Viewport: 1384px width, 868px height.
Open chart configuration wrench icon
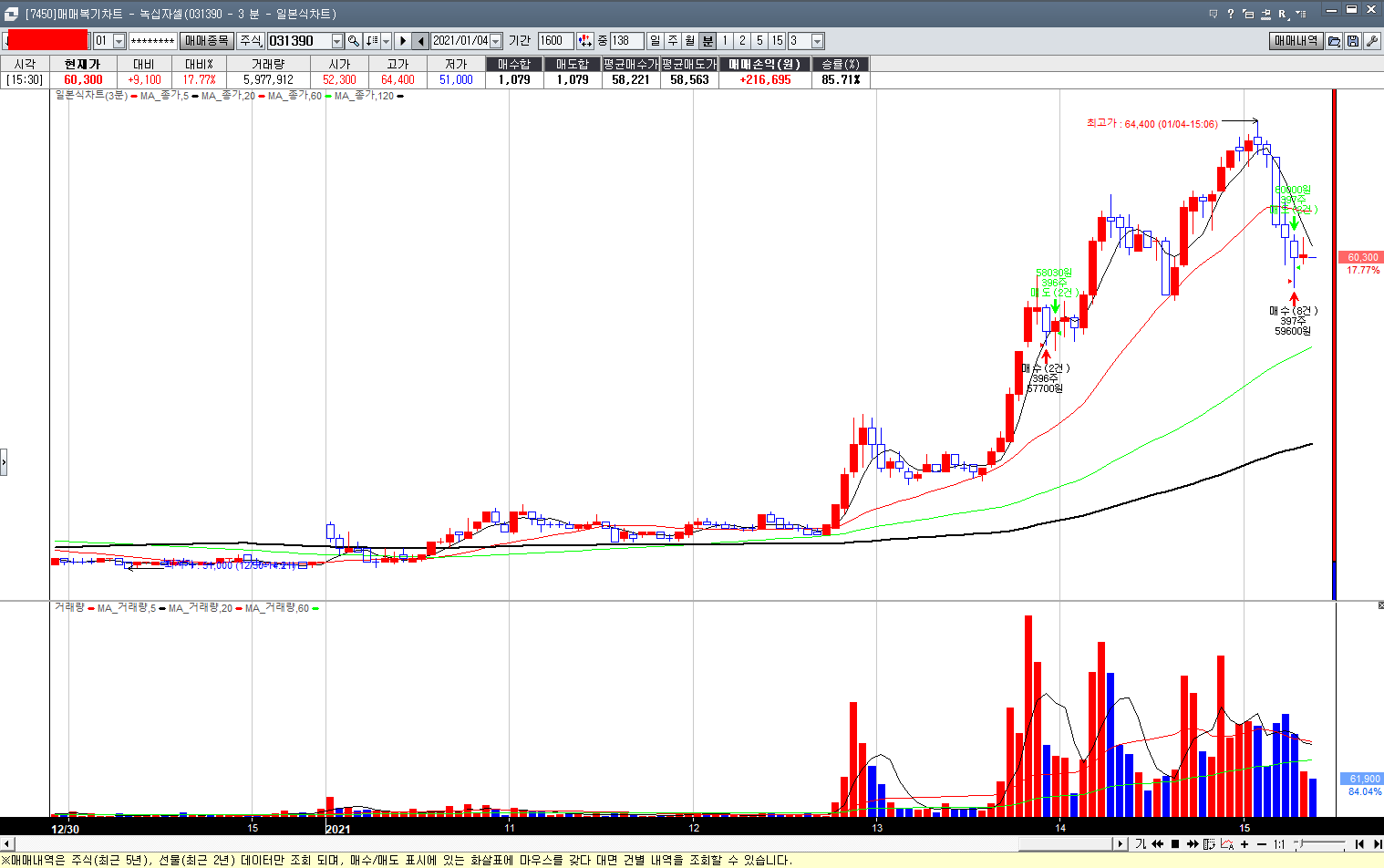pyautogui.click(x=1371, y=41)
